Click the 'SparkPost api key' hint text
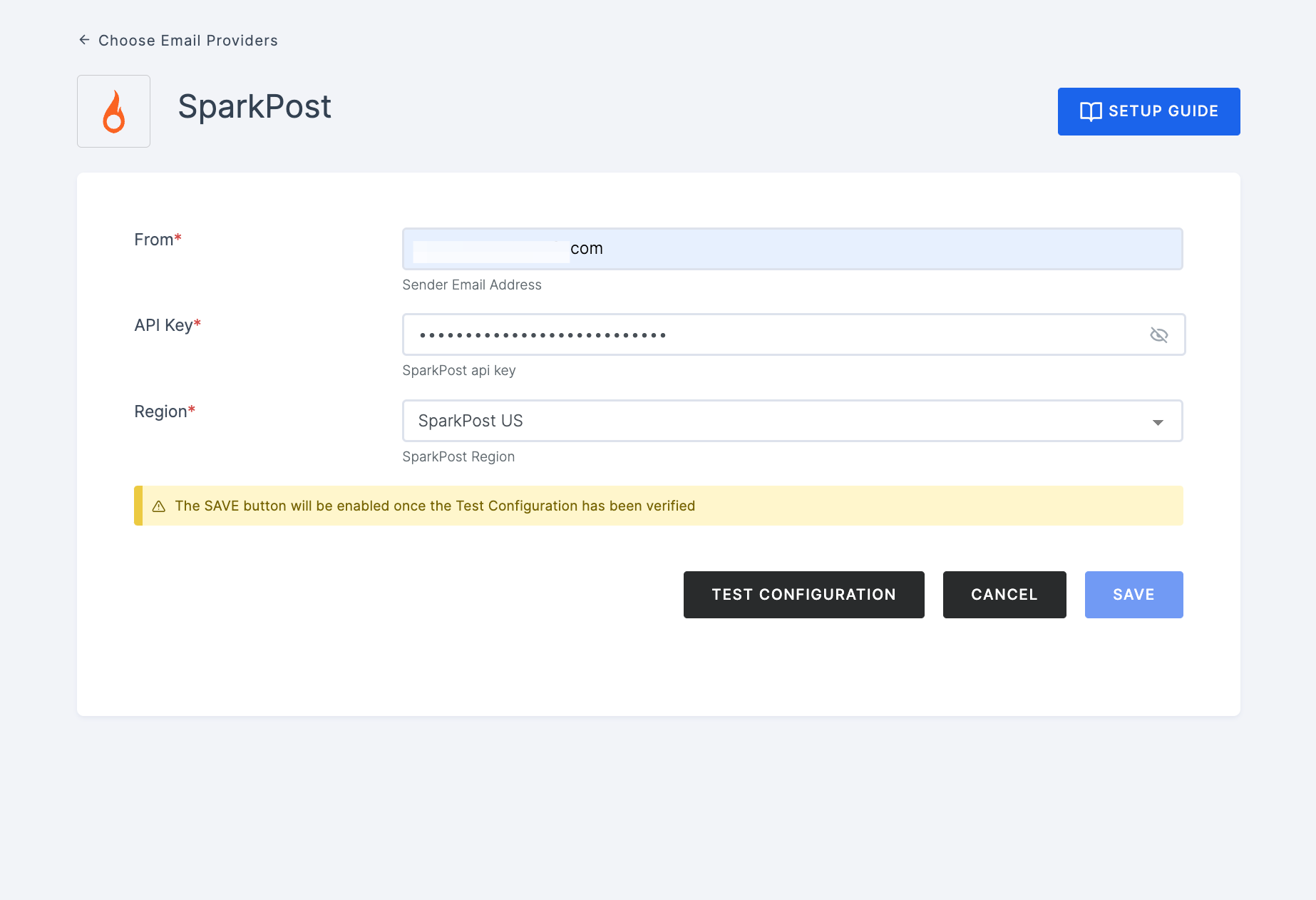The width and height of the screenshot is (1316, 900). point(459,370)
